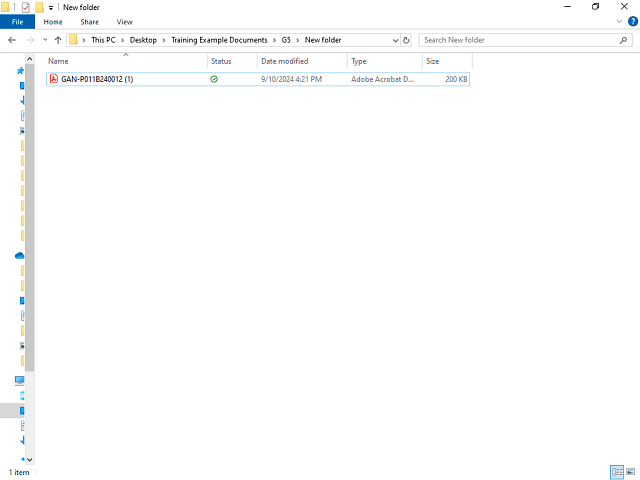Sort by the Date modified column header
The height and width of the screenshot is (480, 640).
285,61
